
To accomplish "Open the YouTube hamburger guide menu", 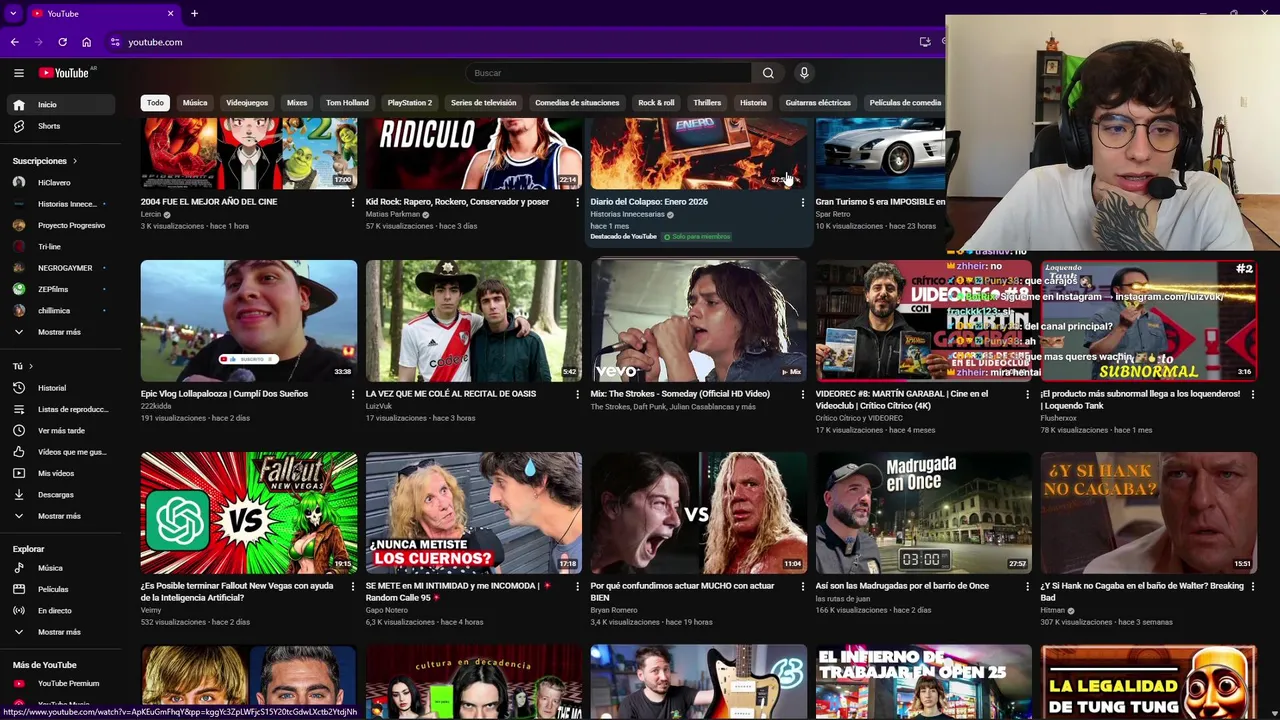I will [x=18, y=73].
